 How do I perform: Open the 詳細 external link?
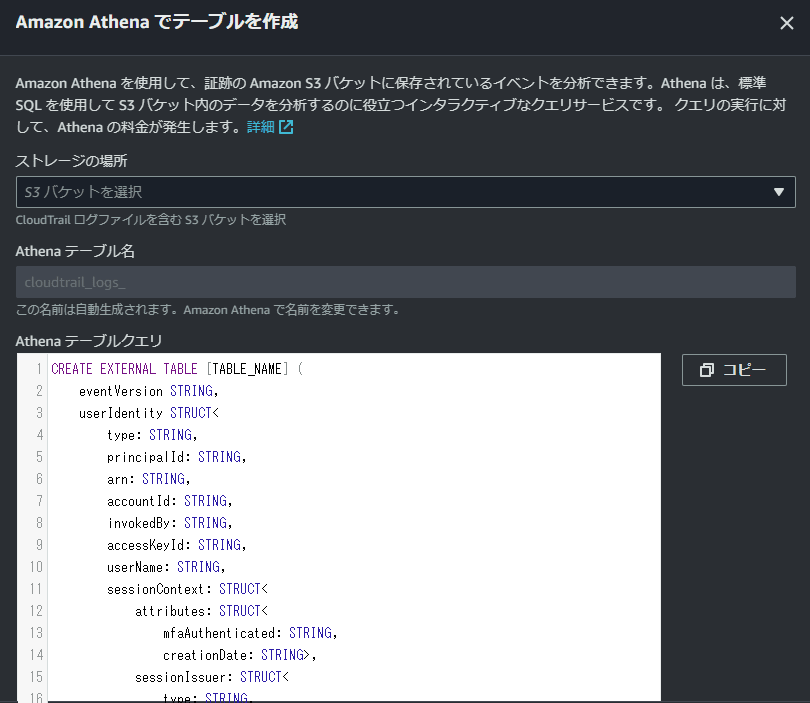pyautogui.click(x=260, y=127)
